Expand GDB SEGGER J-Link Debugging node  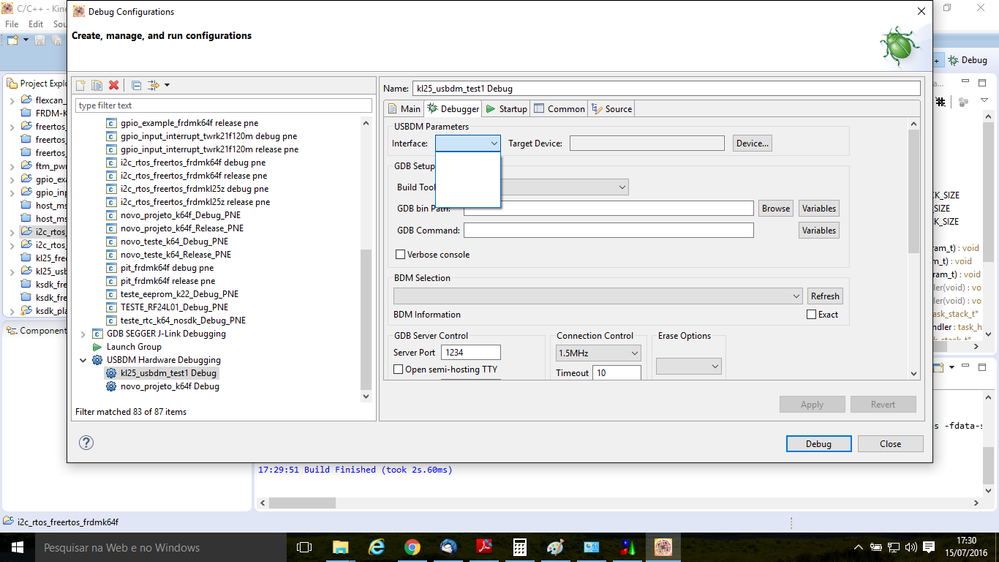pyautogui.click(x=83, y=334)
